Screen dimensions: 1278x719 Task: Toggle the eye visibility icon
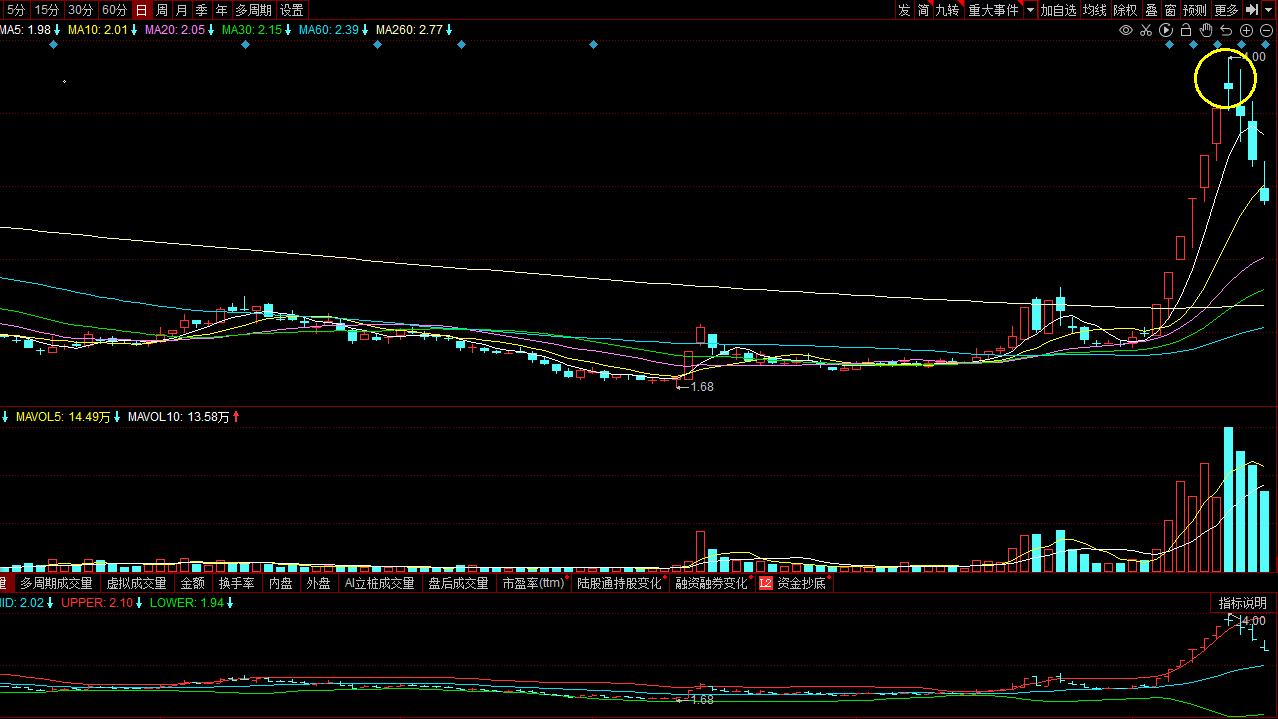pos(1126,30)
